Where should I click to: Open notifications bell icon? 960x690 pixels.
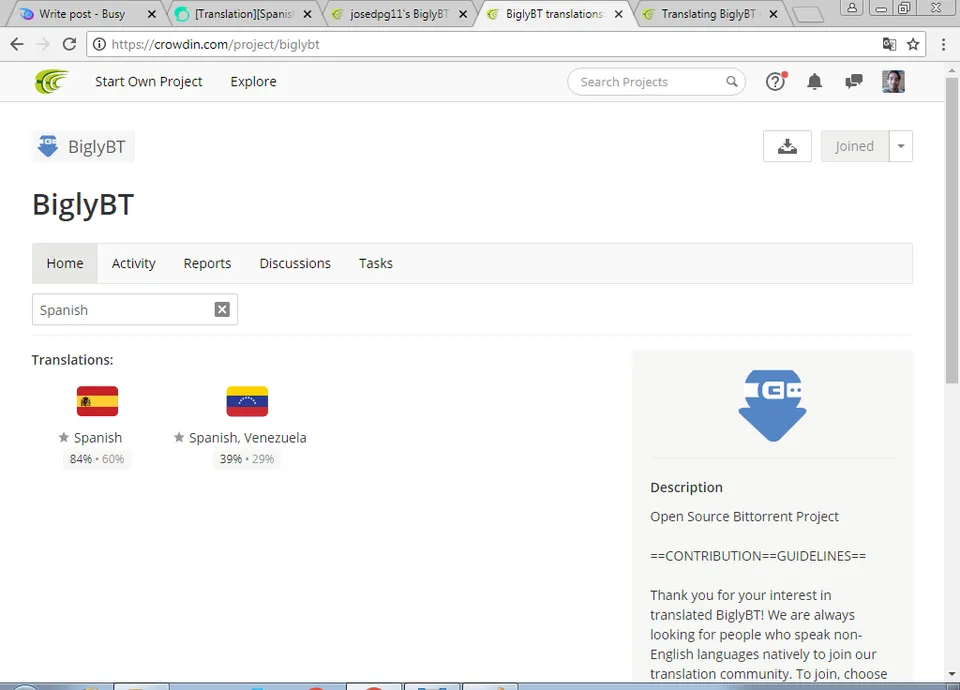pos(814,81)
